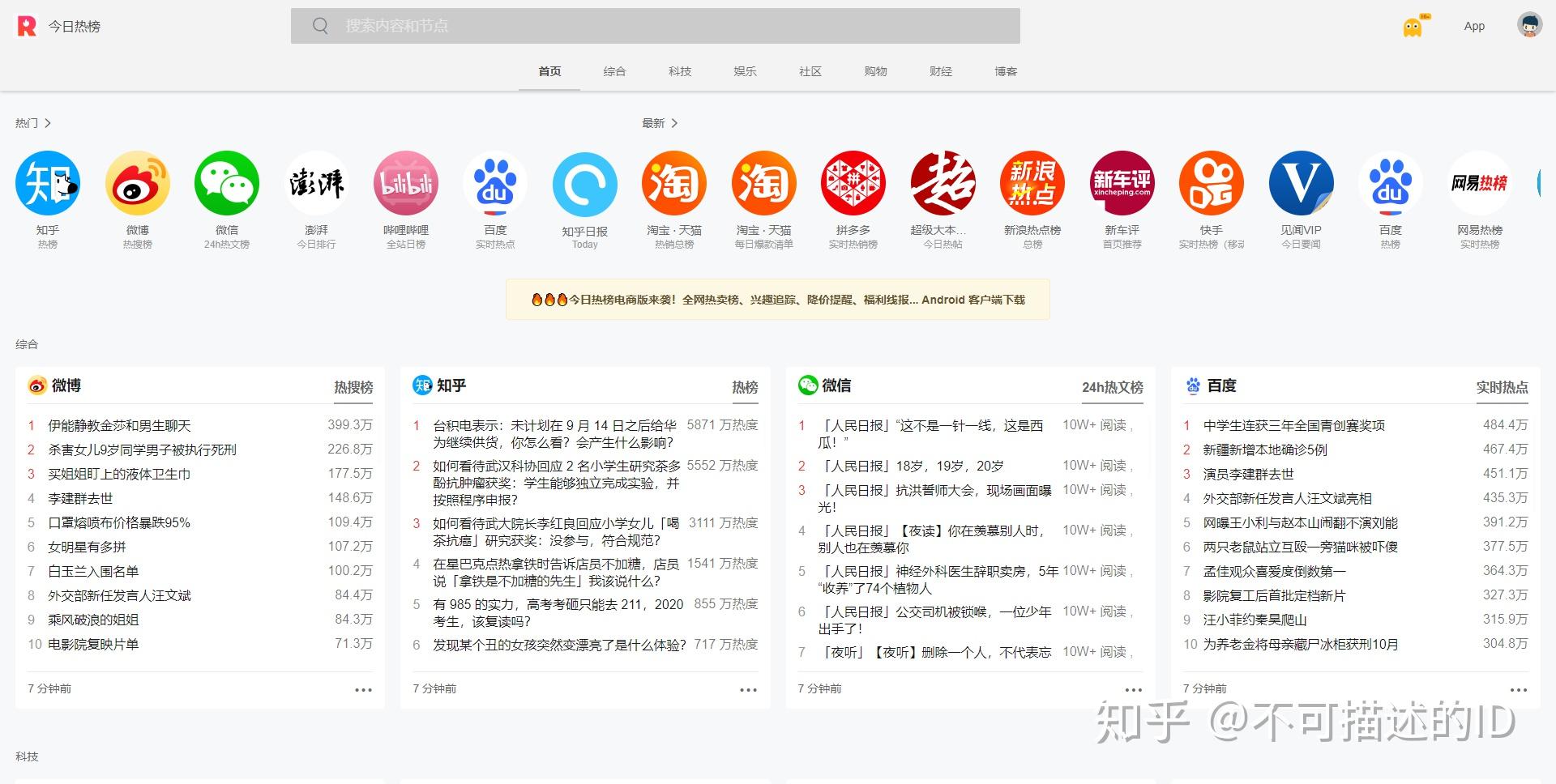Open the 今日热榜电商版 Android download banner
This screenshot has height=784, width=1556.
tap(778, 300)
